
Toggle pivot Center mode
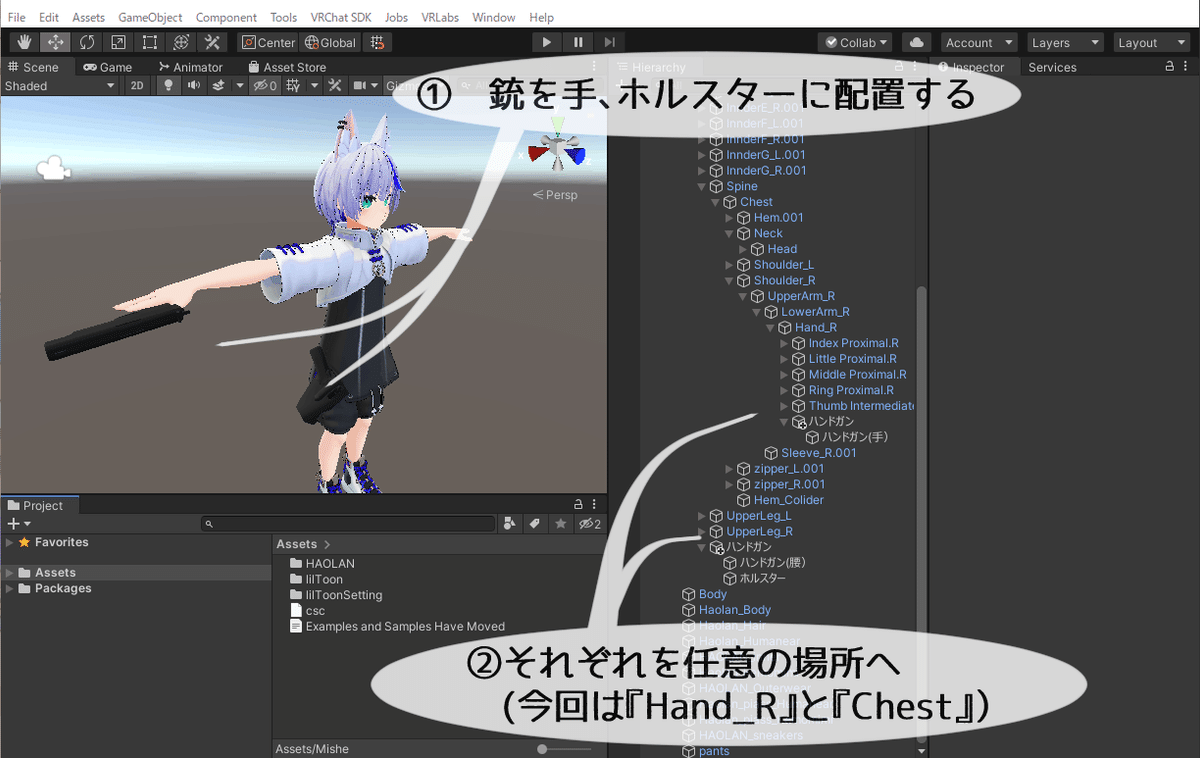[269, 42]
